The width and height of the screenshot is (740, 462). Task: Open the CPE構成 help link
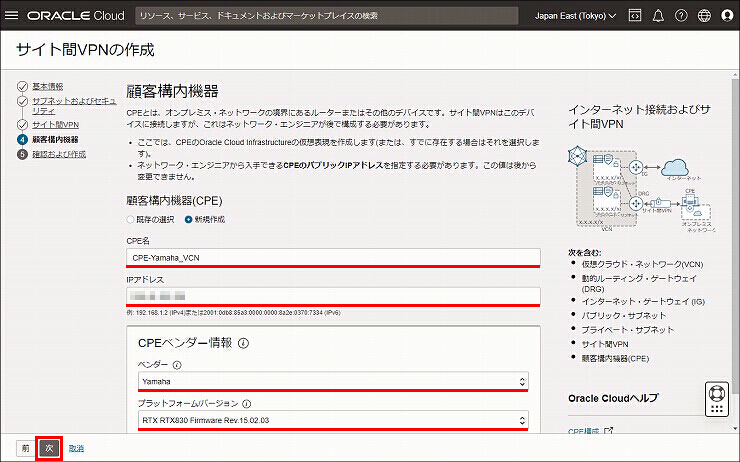click(583, 430)
